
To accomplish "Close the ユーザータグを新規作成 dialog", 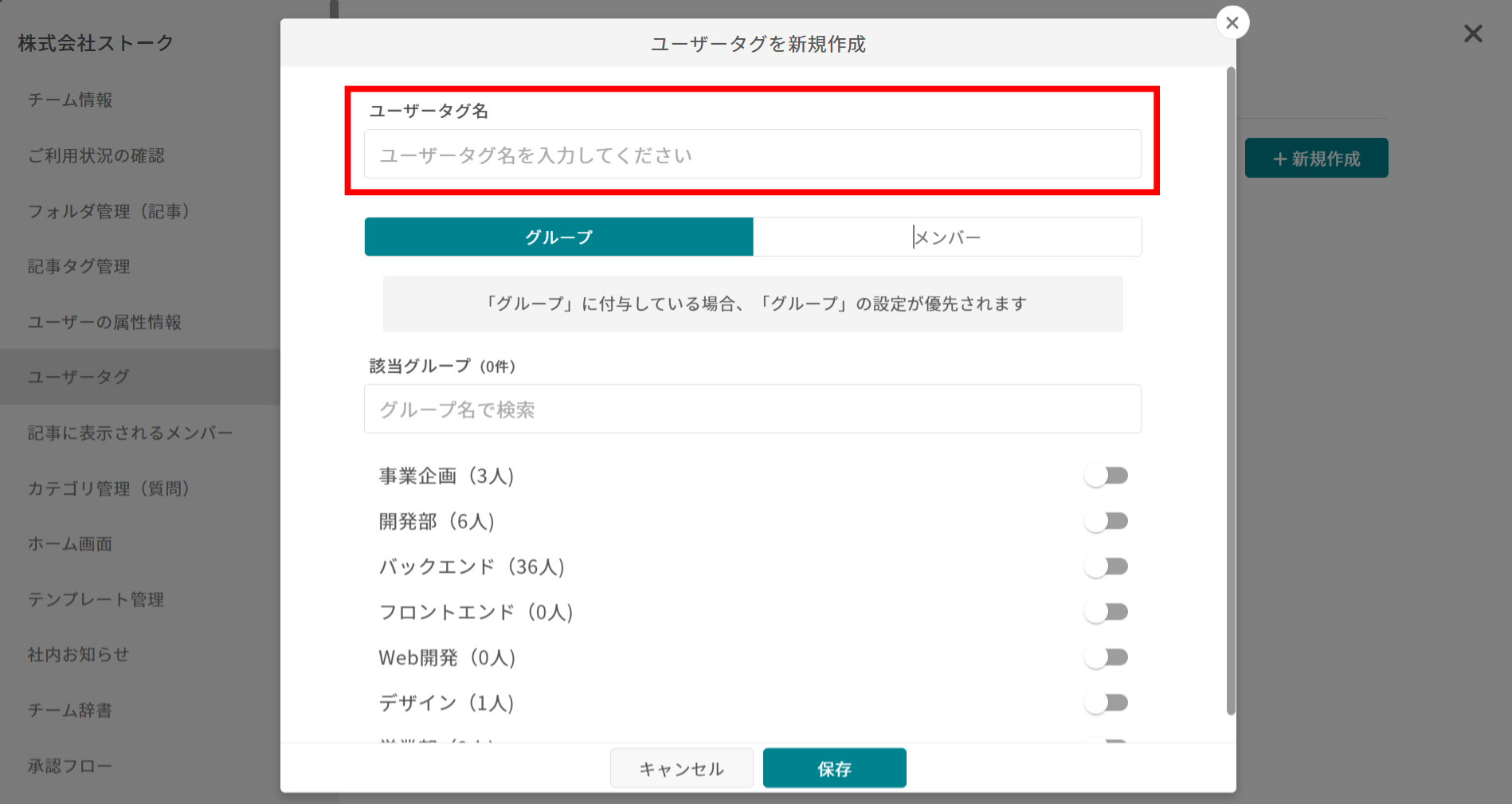I will pos(1232,22).
